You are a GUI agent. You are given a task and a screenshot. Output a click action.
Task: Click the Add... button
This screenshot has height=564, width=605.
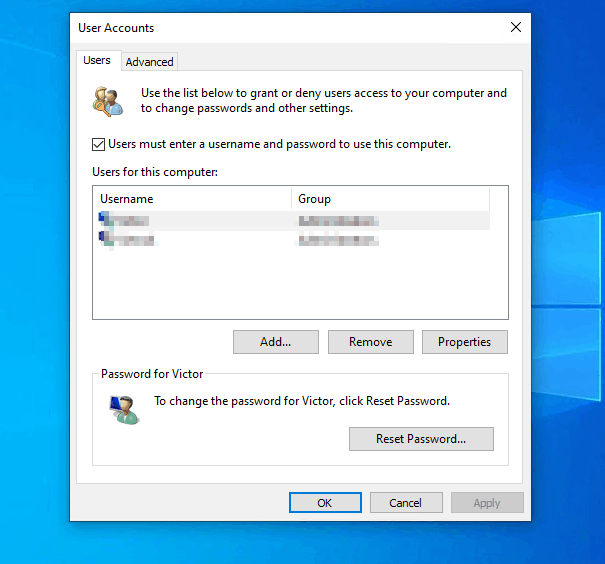click(275, 342)
